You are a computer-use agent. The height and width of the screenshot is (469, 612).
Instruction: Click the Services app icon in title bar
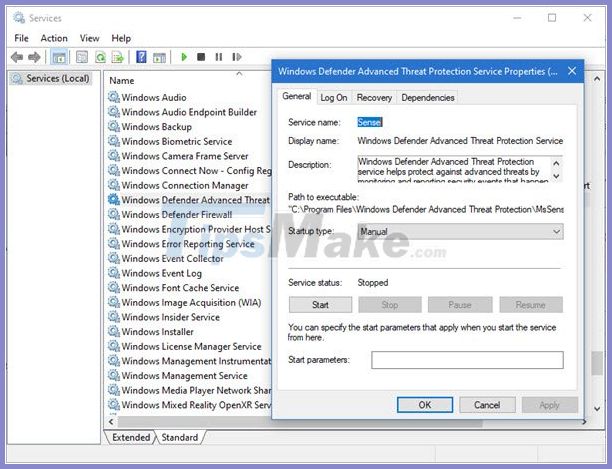19,18
